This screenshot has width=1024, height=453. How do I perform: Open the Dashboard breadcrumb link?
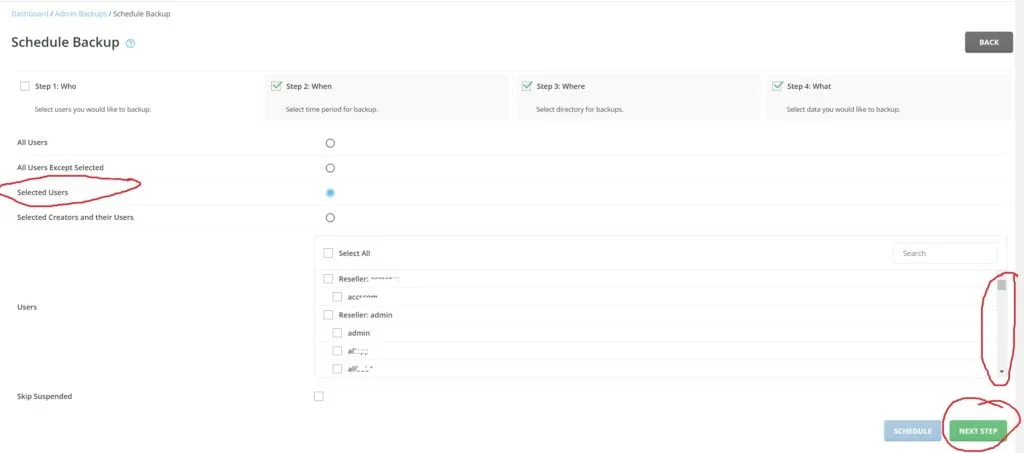29,14
